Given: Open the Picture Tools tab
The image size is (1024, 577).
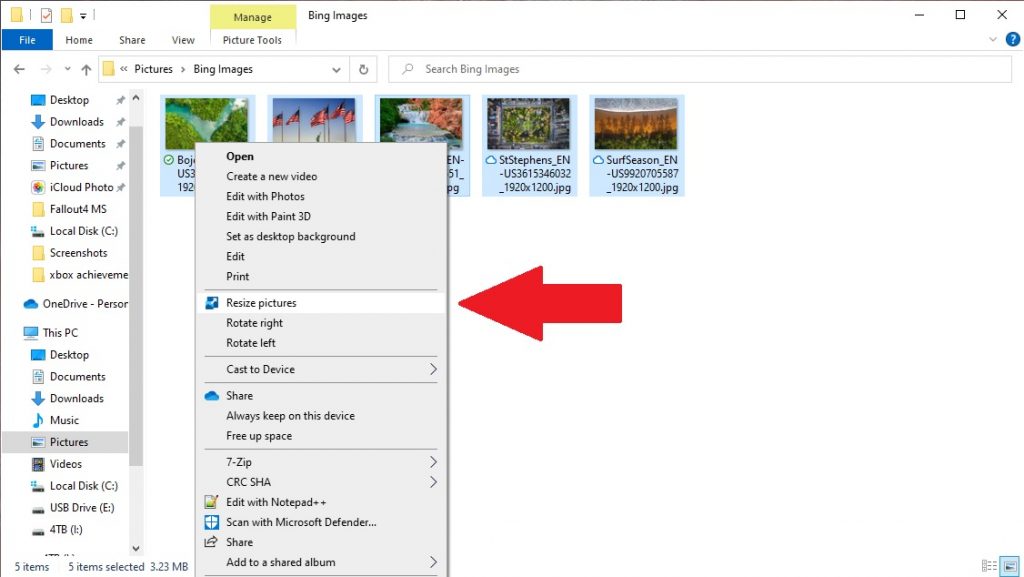Looking at the screenshot, I should tap(252, 40).
